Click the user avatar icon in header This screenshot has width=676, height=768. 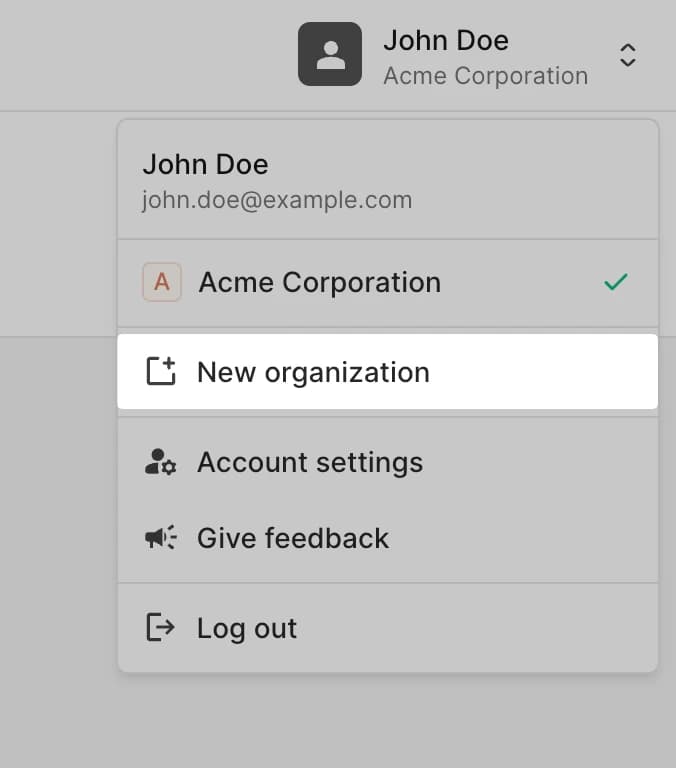330,54
